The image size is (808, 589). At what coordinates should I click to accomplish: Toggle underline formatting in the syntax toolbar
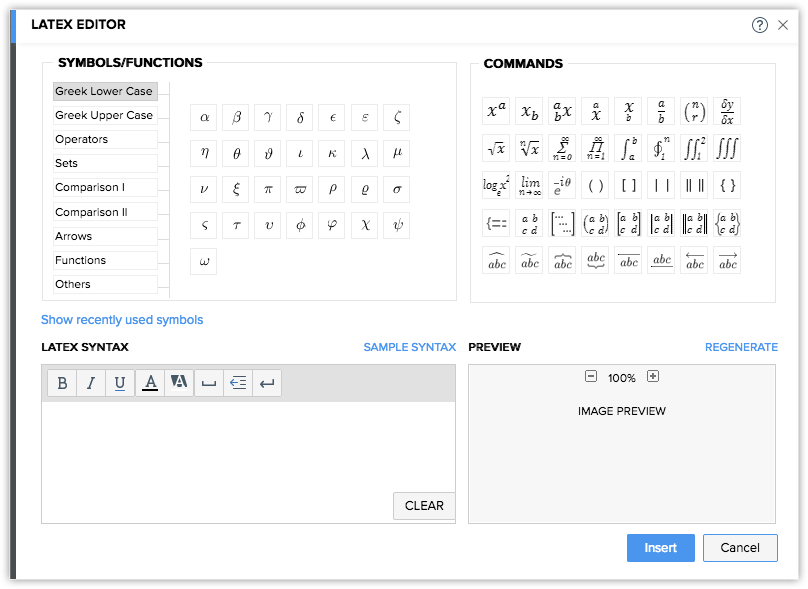(x=120, y=383)
